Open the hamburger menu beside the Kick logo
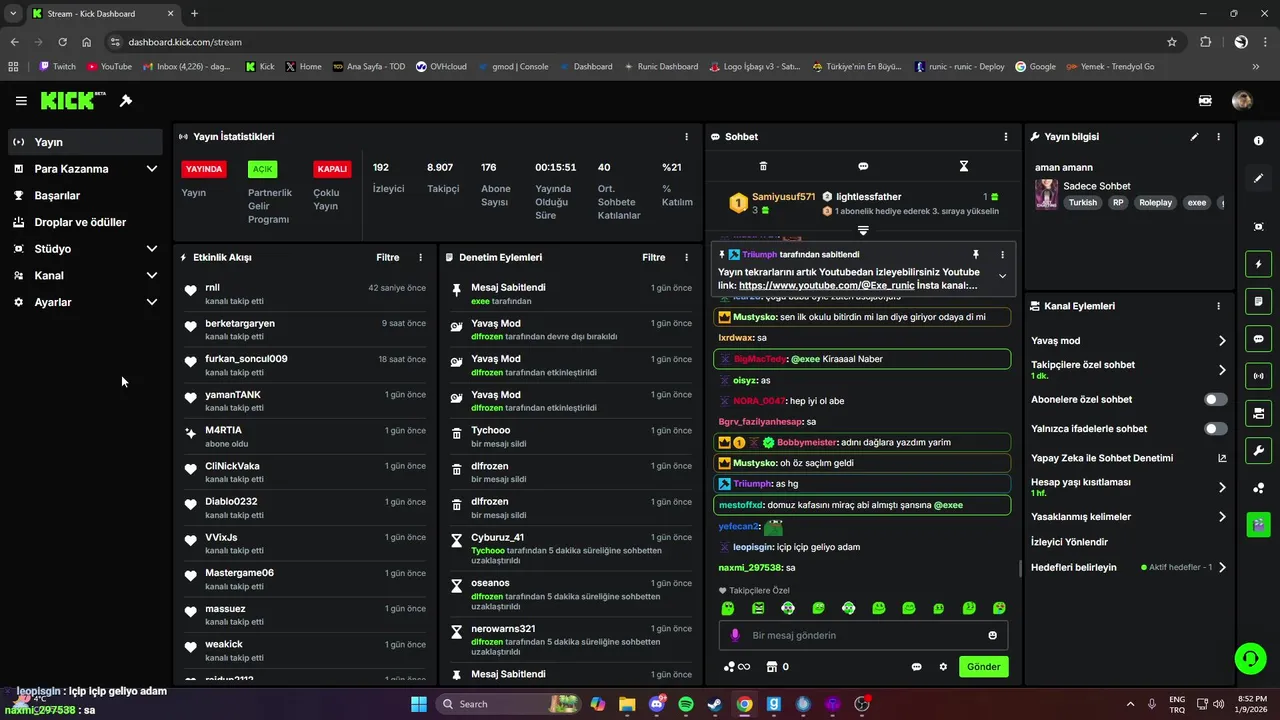Screen dimensions: 1280x720 point(21,101)
